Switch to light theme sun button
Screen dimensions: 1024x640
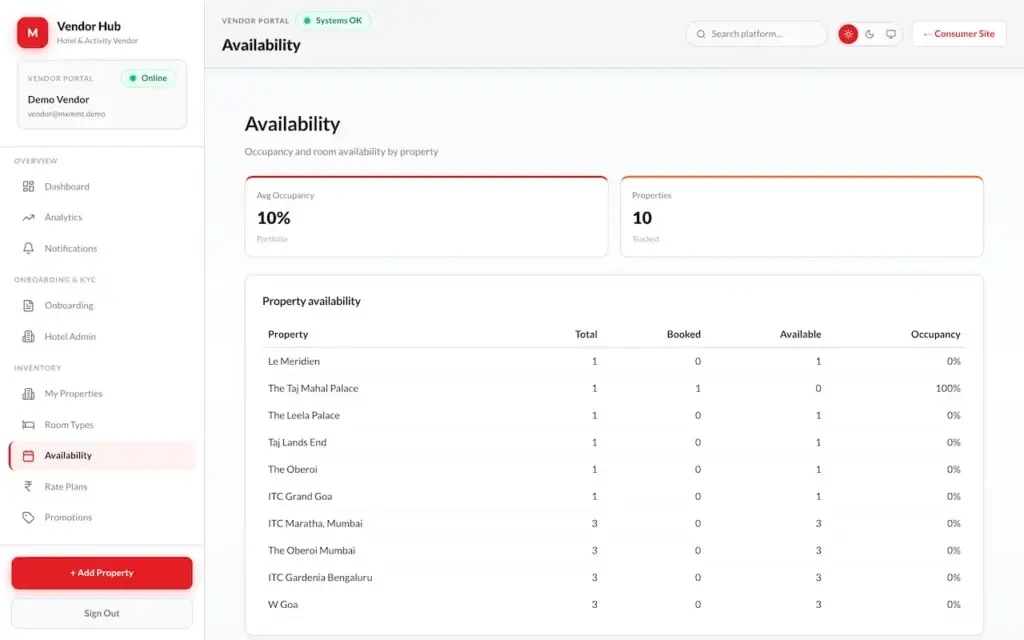(x=848, y=34)
